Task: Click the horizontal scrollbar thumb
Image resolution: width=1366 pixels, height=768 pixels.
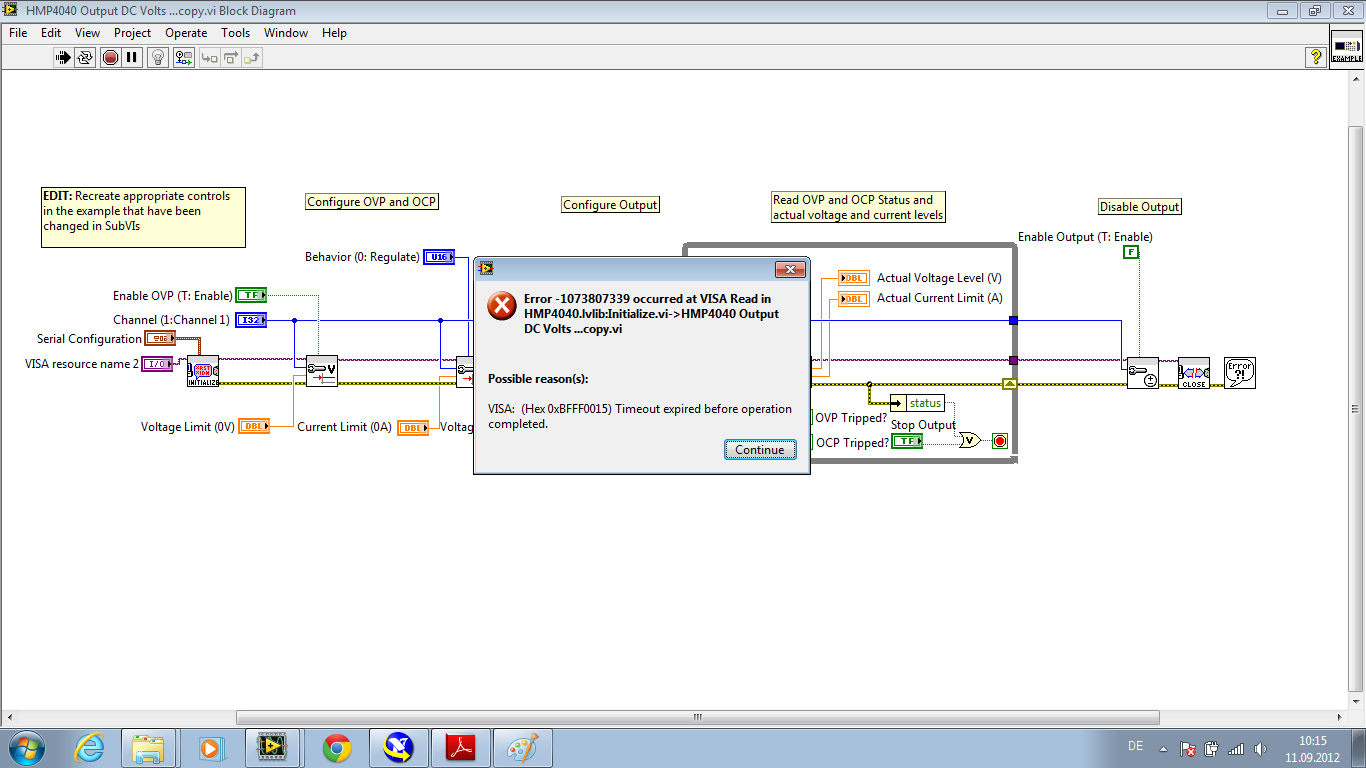Action: click(697, 717)
